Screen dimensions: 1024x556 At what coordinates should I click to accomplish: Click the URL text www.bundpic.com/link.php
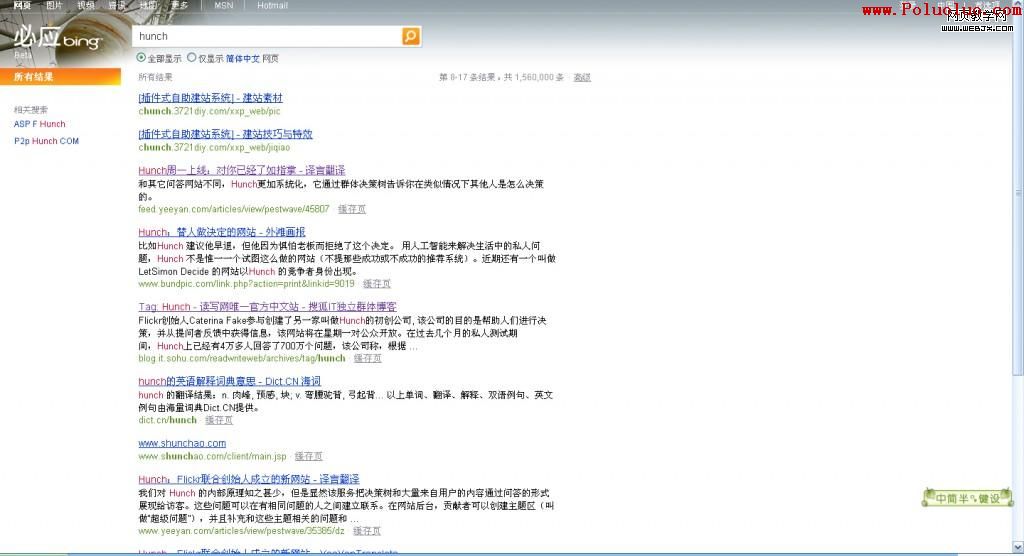[x=246, y=284]
